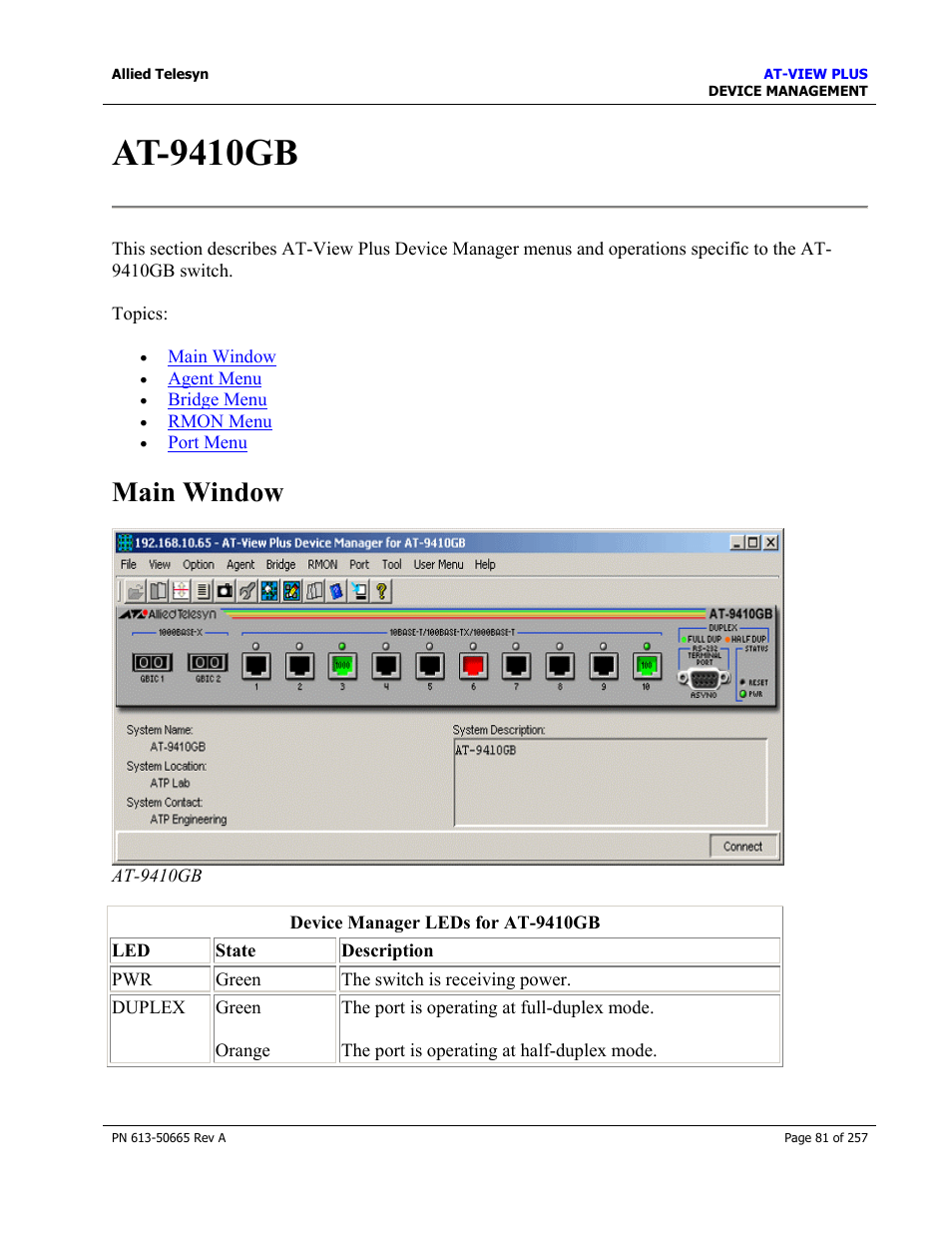Follow the Main Window topic link
952x1233 pixels.
222,356
